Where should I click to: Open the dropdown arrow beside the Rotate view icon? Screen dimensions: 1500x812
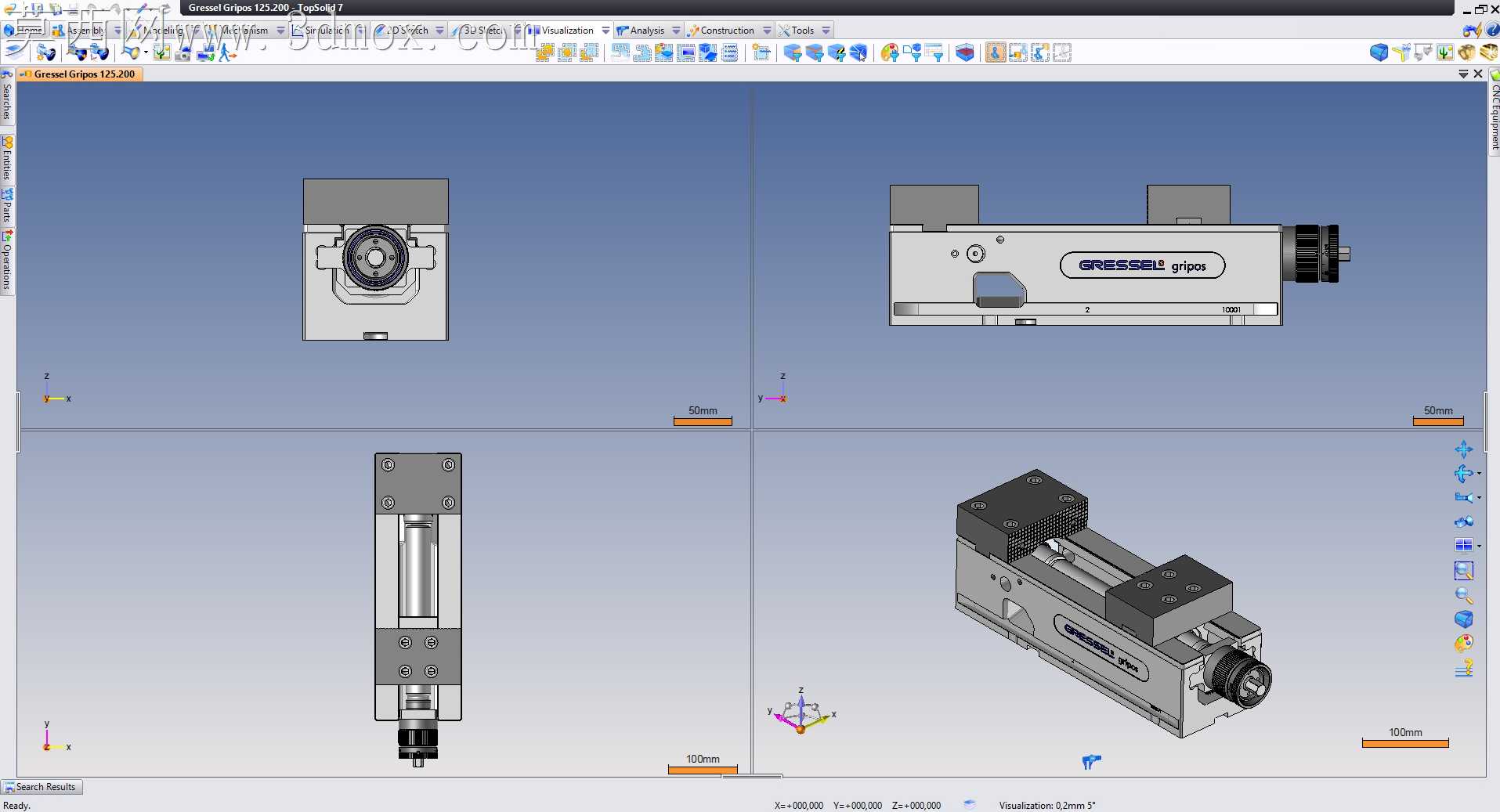tap(1479, 474)
